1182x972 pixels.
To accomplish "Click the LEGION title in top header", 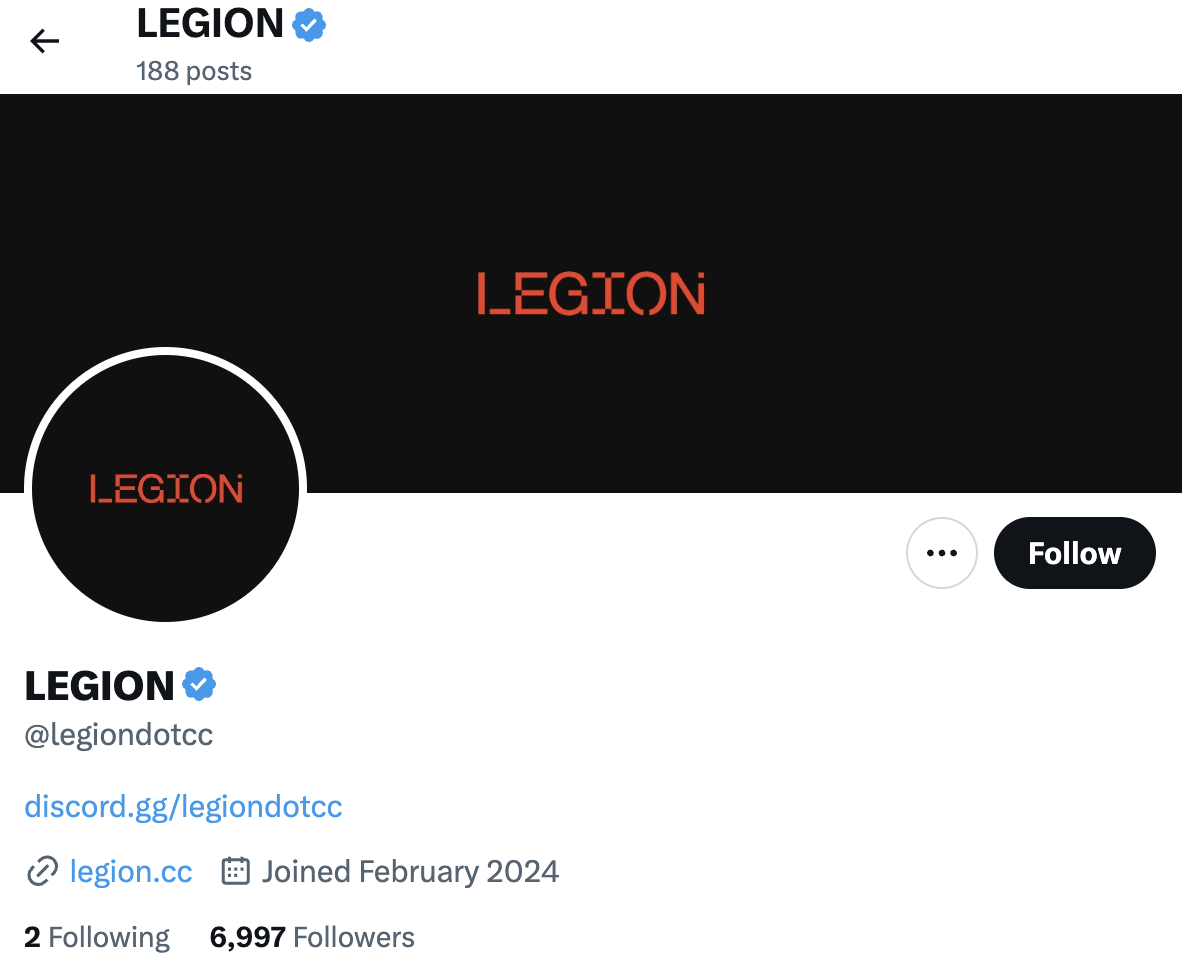I will 210,24.
